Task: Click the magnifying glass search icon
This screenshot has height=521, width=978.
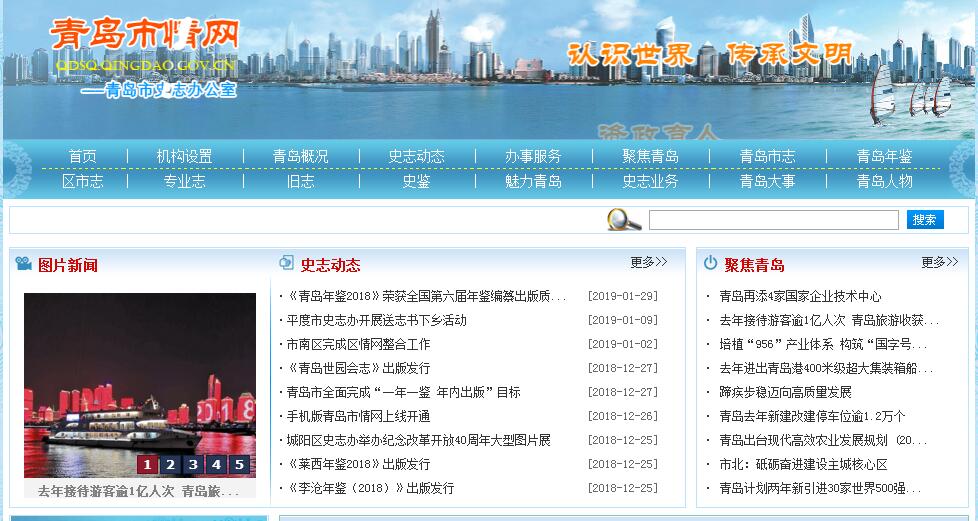Action: 624,220
